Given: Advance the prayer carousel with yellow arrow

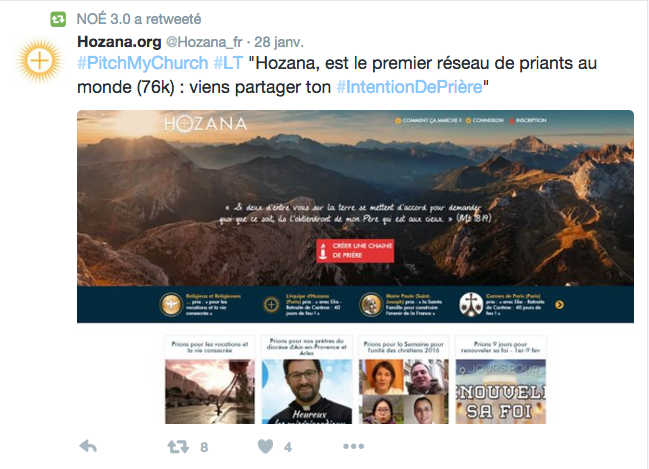Looking at the screenshot, I should 559,305.
